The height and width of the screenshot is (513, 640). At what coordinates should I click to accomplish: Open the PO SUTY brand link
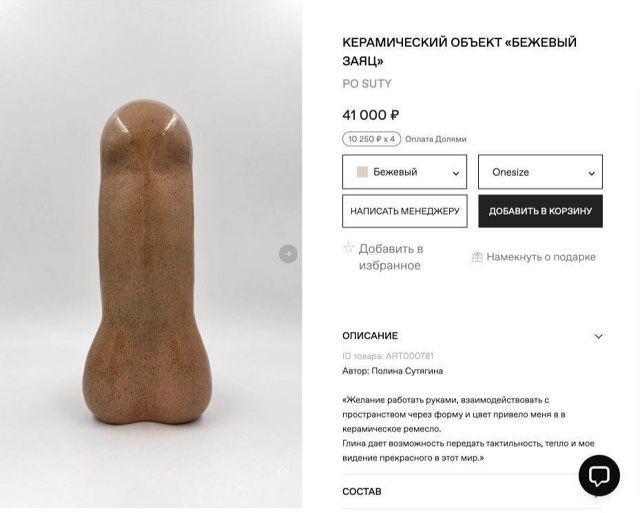tap(367, 84)
